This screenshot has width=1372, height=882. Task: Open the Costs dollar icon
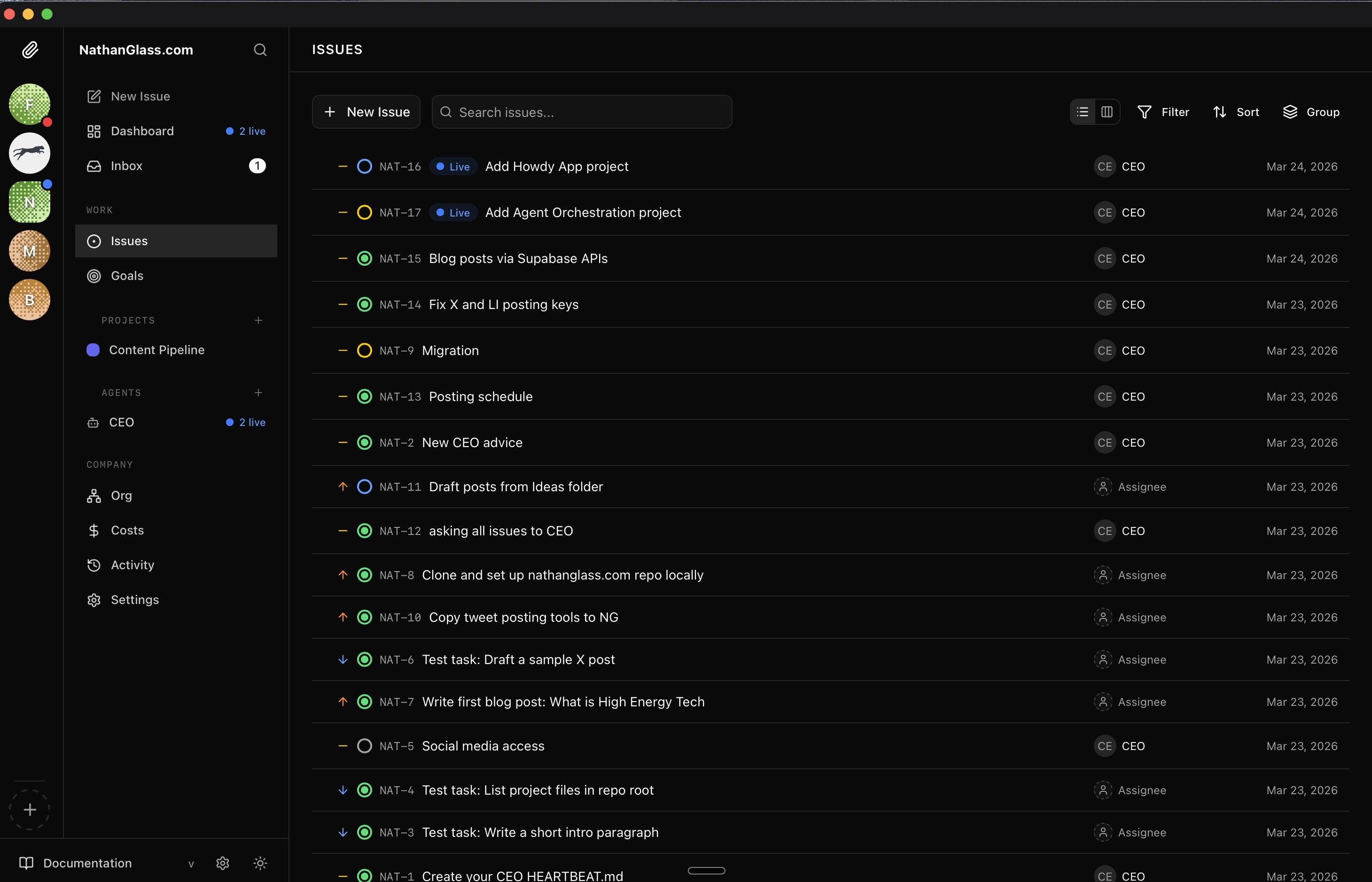click(x=94, y=530)
